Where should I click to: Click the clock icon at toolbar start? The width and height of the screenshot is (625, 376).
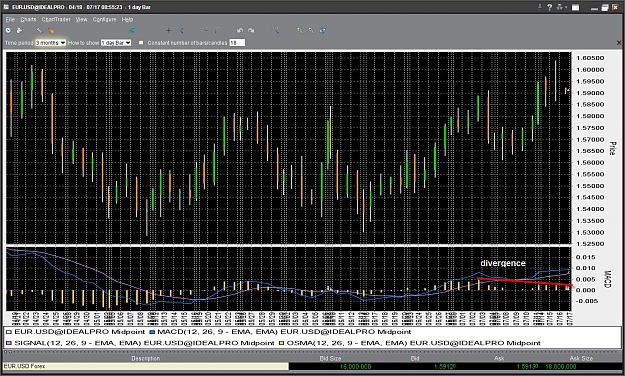(x=8, y=31)
